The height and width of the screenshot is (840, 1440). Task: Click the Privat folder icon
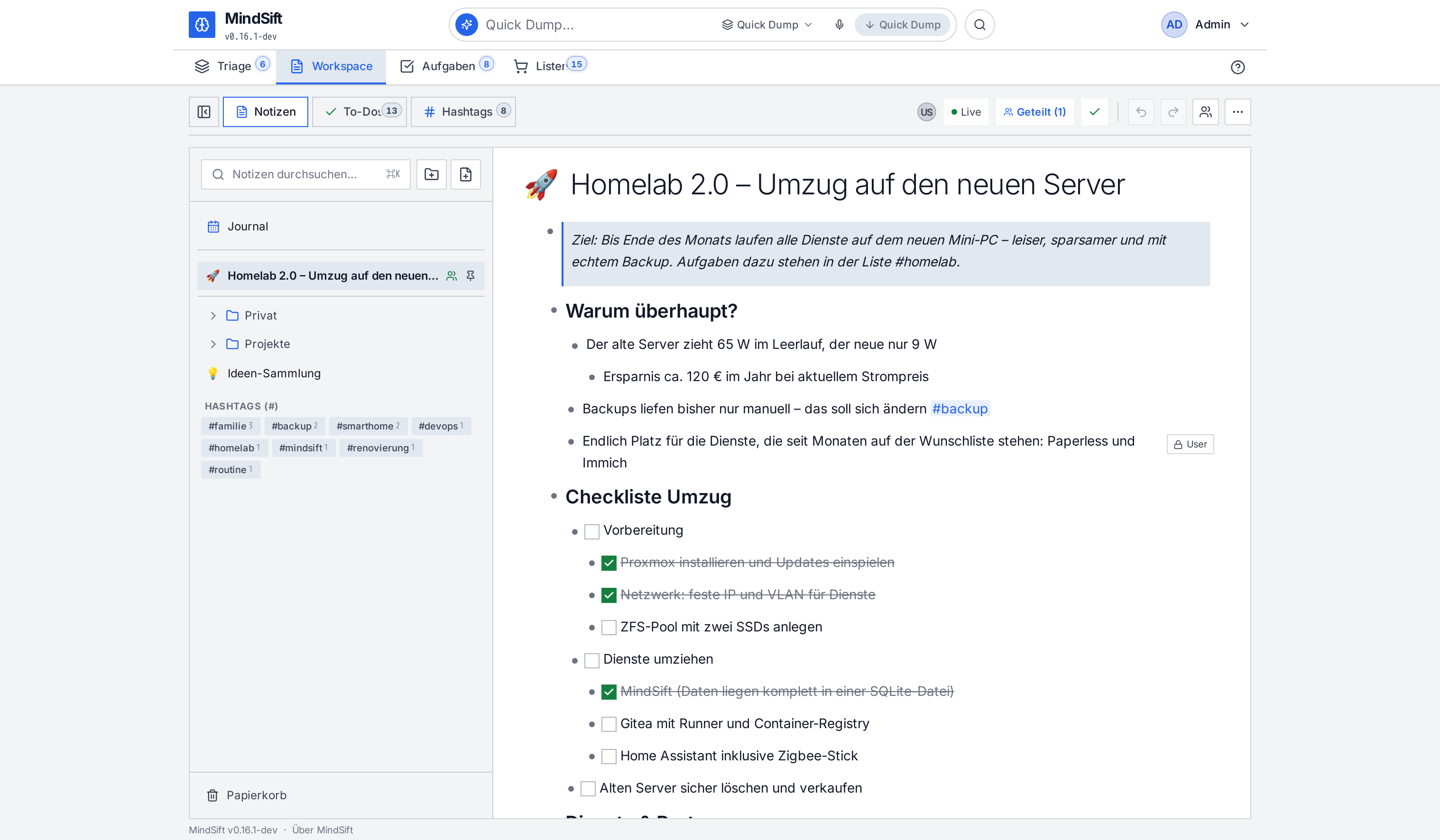click(x=232, y=316)
